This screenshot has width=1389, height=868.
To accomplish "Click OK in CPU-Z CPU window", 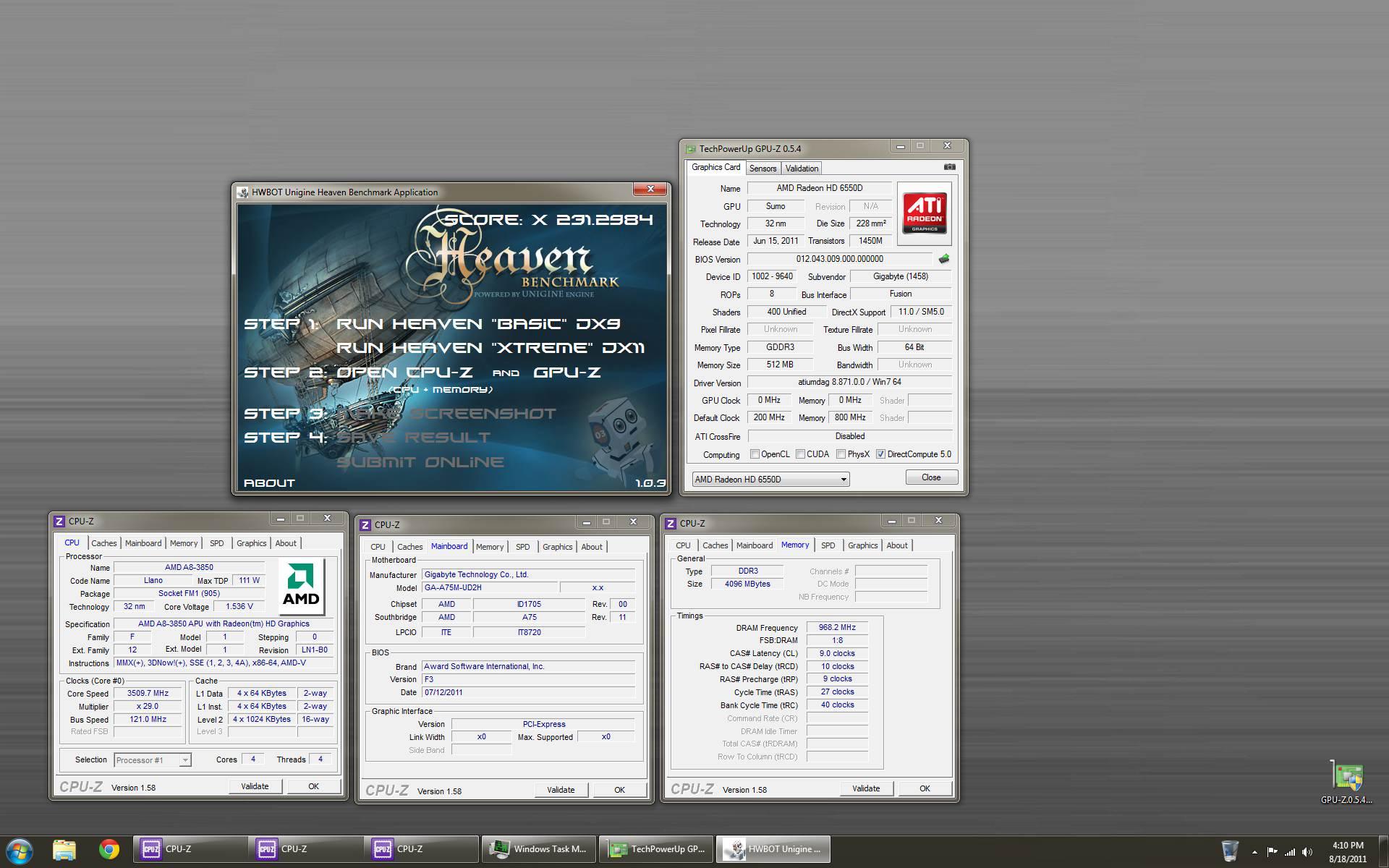I will click(313, 786).
